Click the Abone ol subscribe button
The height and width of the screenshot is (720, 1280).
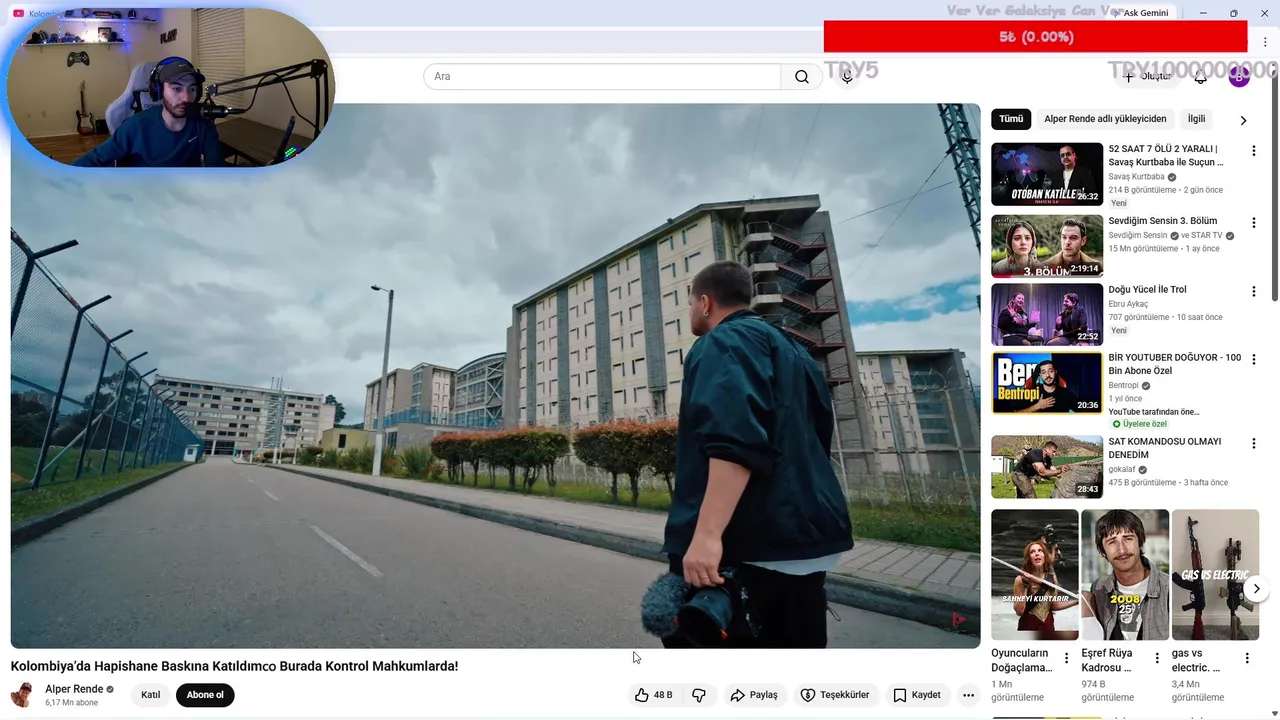click(205, 695)
